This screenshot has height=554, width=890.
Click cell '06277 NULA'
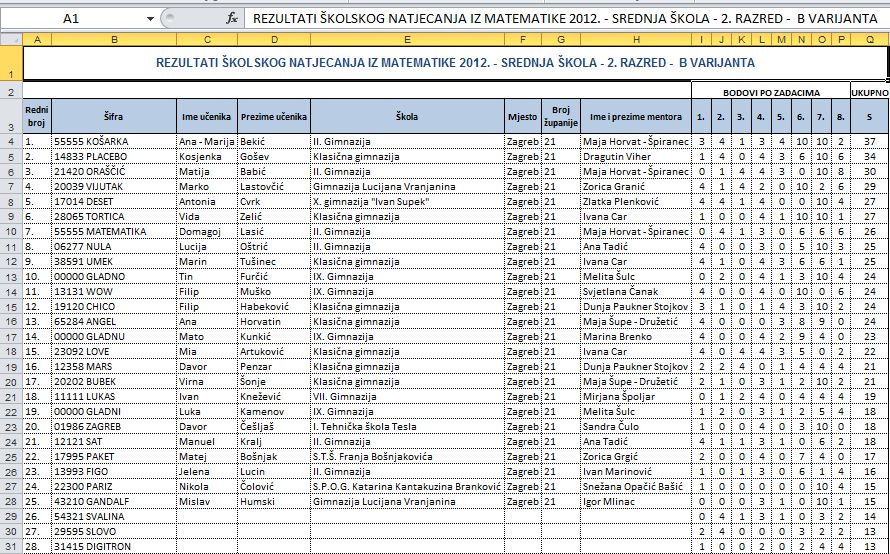(114, 246)
